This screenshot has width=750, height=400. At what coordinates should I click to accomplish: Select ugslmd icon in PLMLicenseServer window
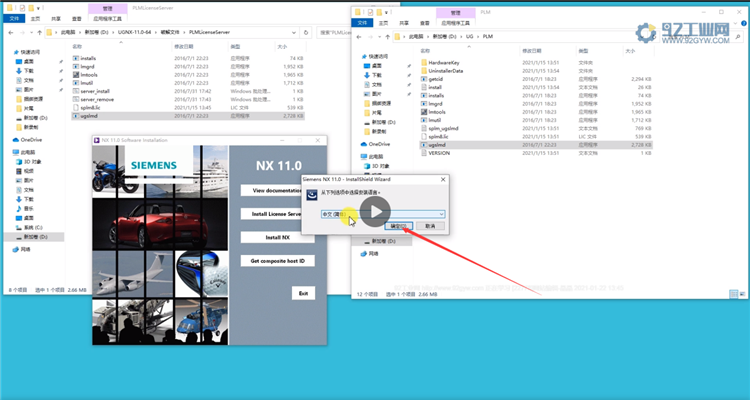(x=76, y=116)
